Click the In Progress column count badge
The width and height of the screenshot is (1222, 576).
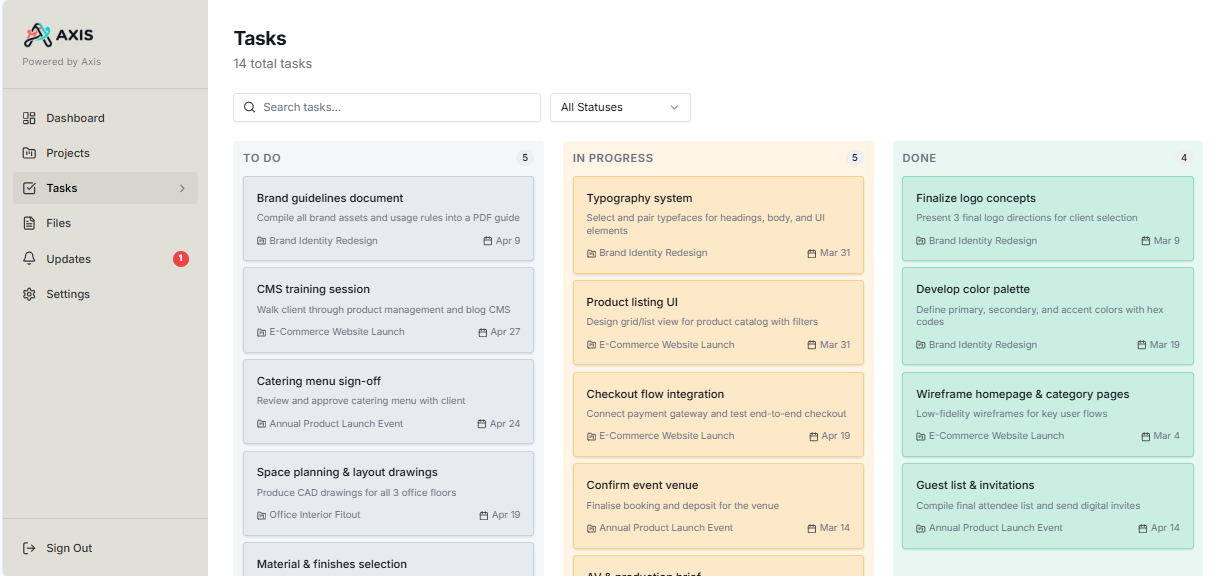coord(854,158)
